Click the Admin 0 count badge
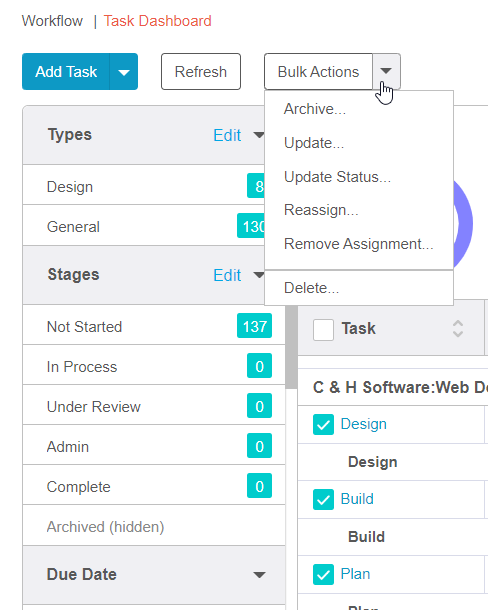This screenshot has width=488, height=610. click(259, 446)
